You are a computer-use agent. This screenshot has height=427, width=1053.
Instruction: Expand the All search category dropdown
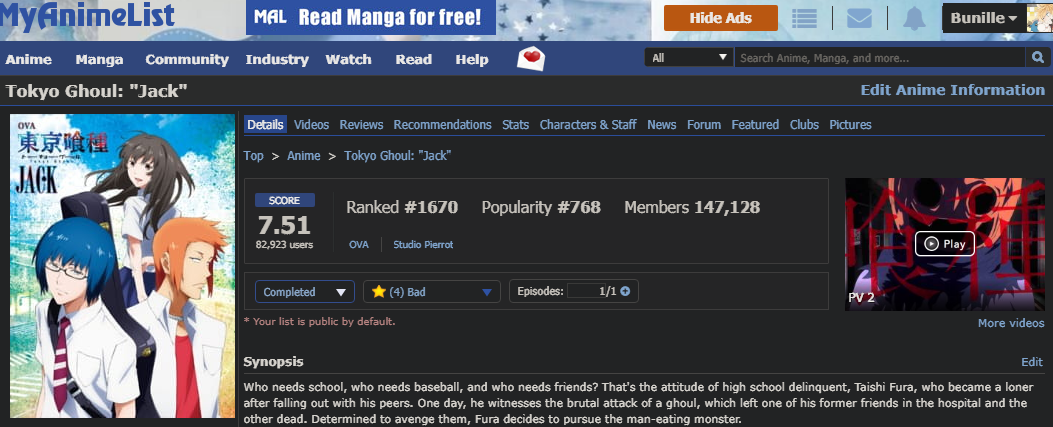click(x=689, y=58)
